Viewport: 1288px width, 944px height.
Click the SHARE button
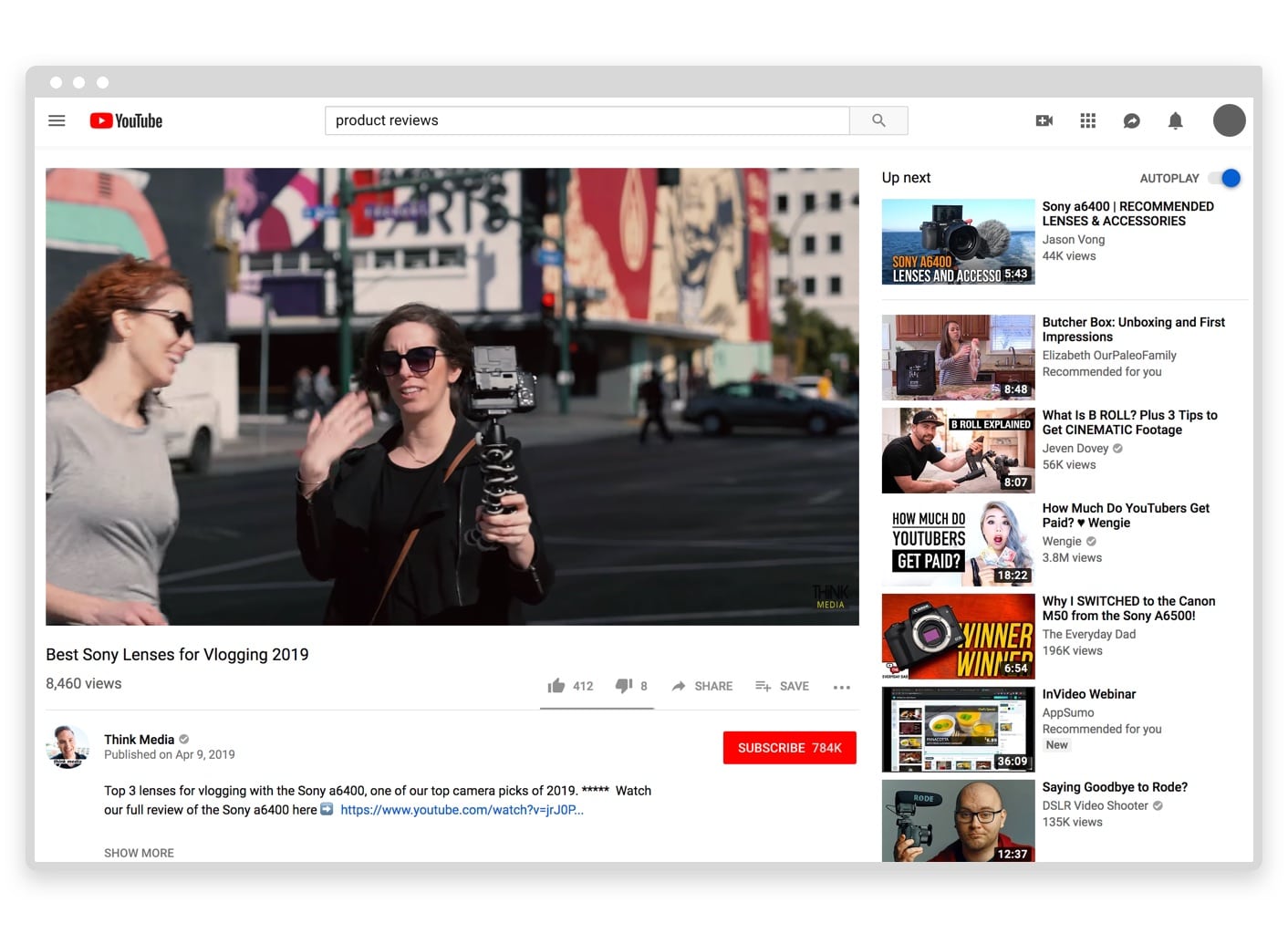tap(702, 686)
